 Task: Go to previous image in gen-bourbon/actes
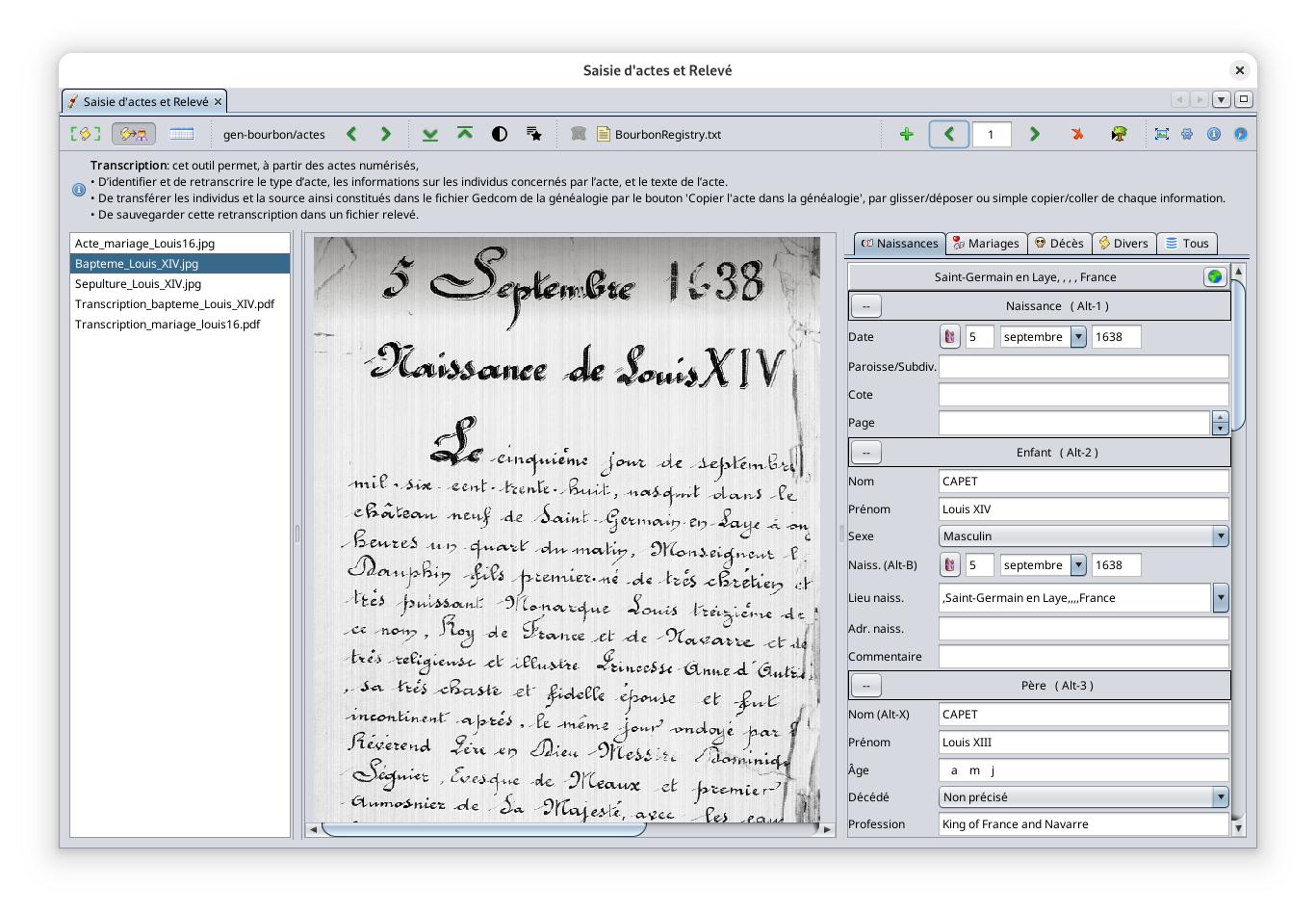pyautogui.click(x=351, y=134)
